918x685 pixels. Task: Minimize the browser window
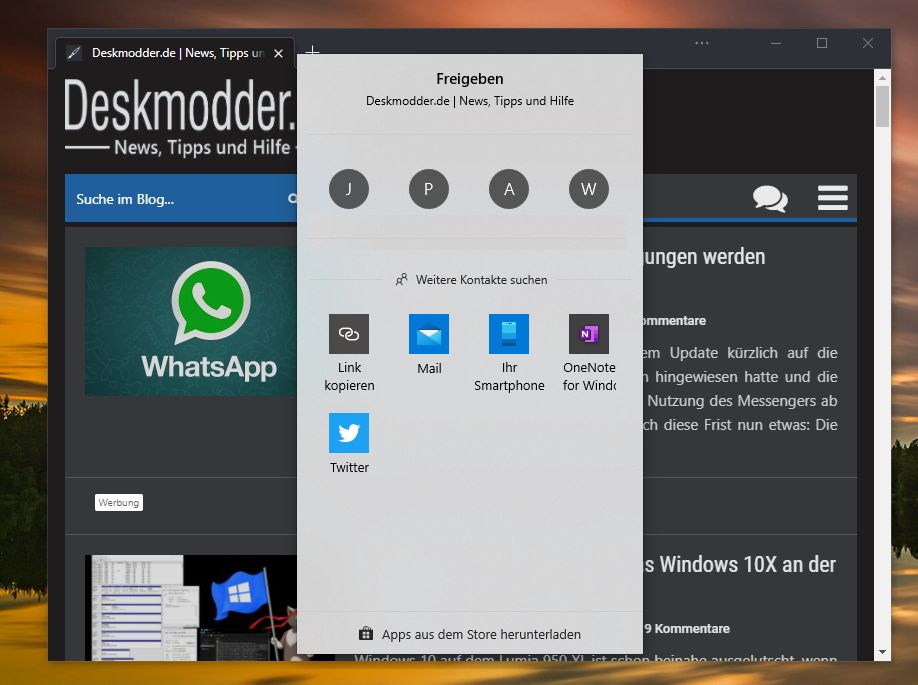point(776,43)
